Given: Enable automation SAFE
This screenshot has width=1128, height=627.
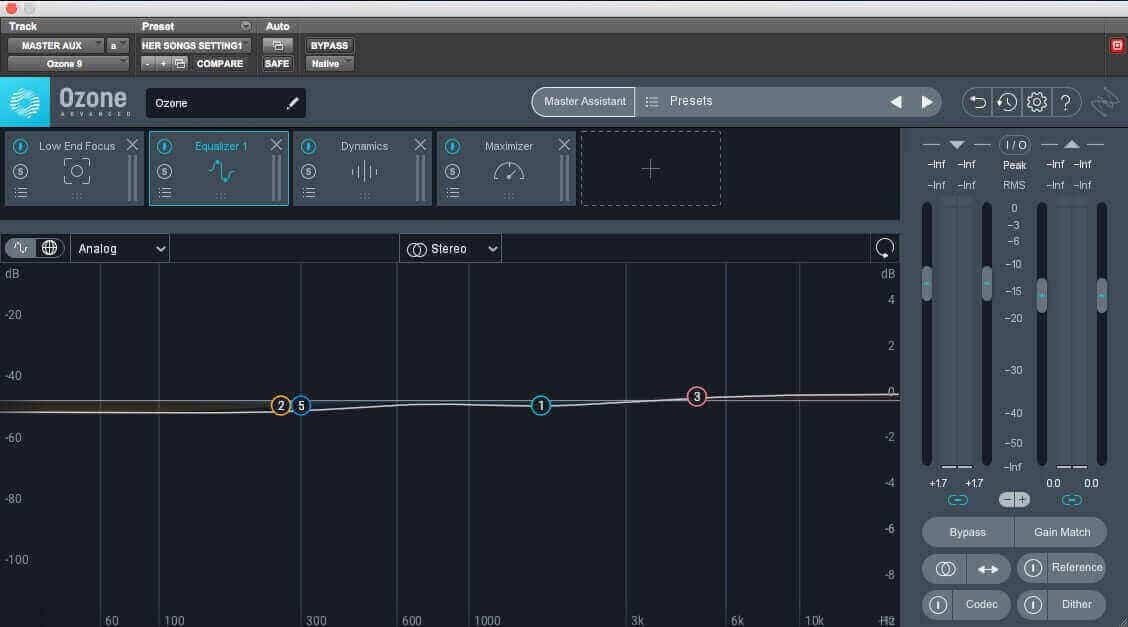Looking at the screenshot, I should tap(277, 64).
